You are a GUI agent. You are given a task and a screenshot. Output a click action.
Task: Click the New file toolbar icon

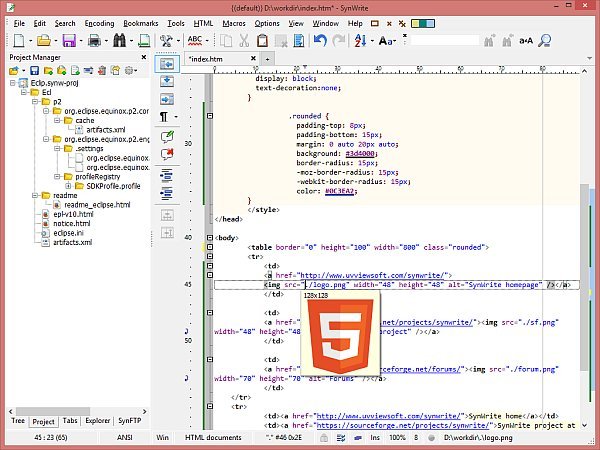(19, 40)
